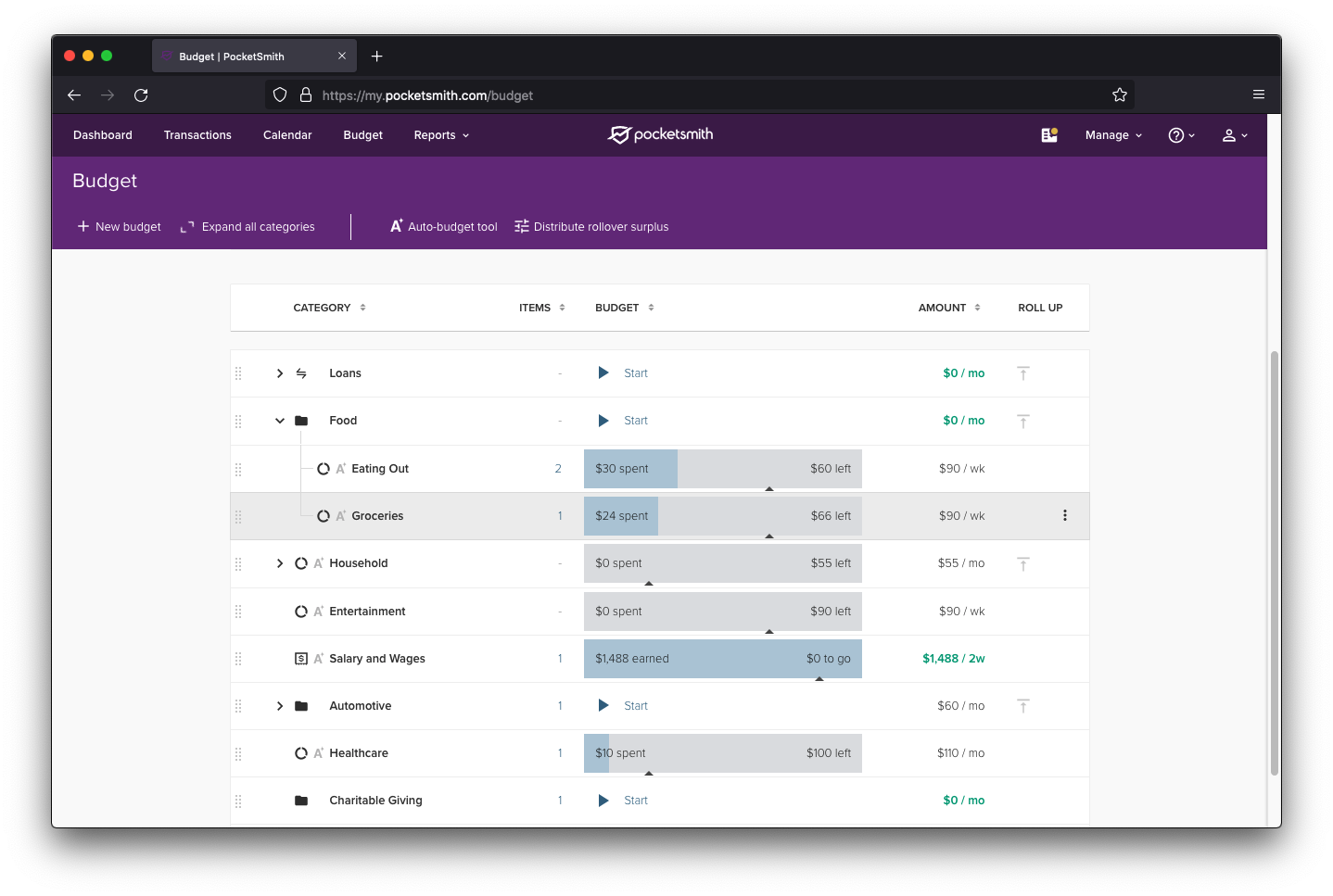The width and height of the screenshot is (1333, 896).
Task: Click the roll-up pin on the Loans row
Action: point(1023,372)
